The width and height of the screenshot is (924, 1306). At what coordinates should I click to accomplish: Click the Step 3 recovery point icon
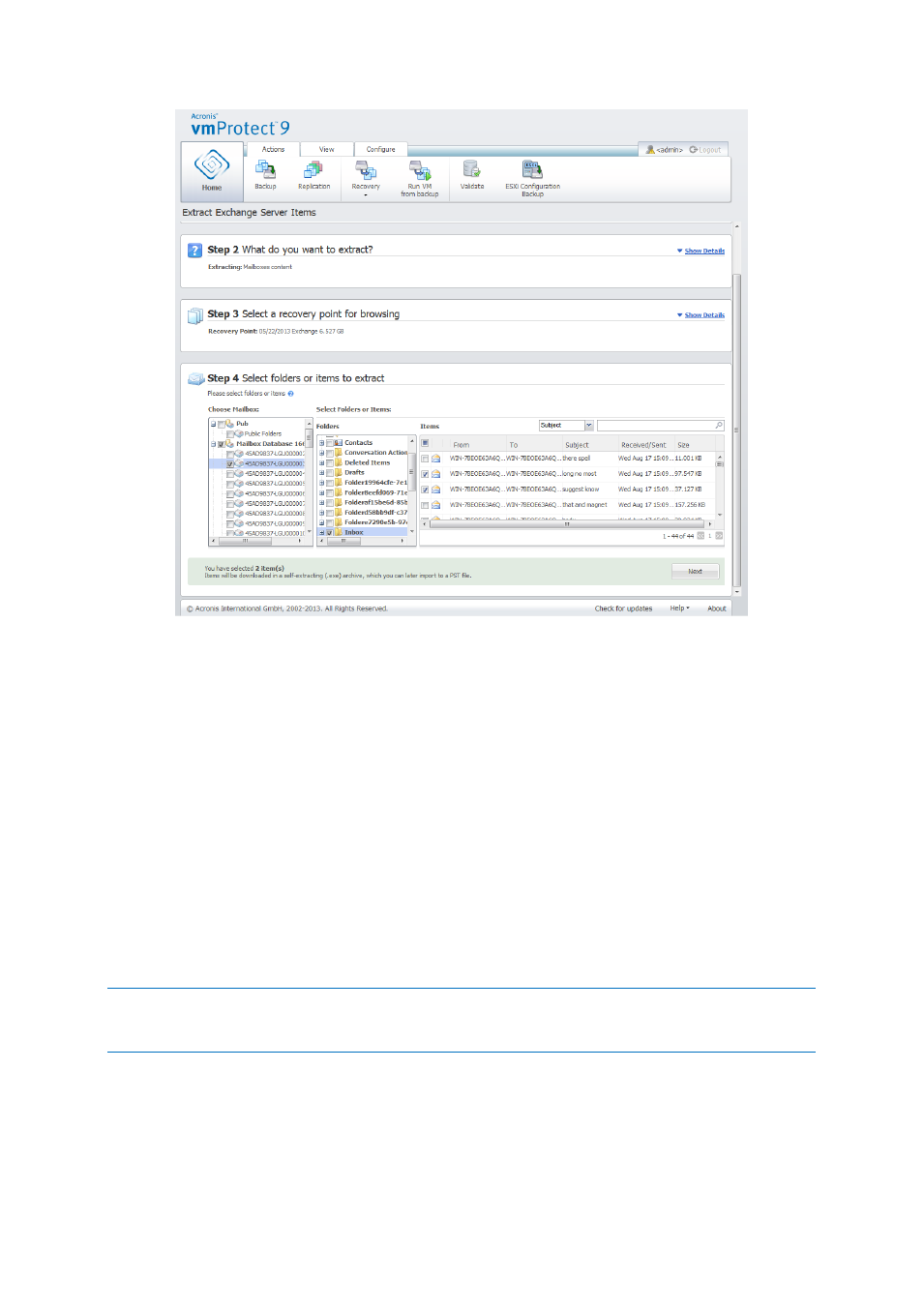pos(194,314)
